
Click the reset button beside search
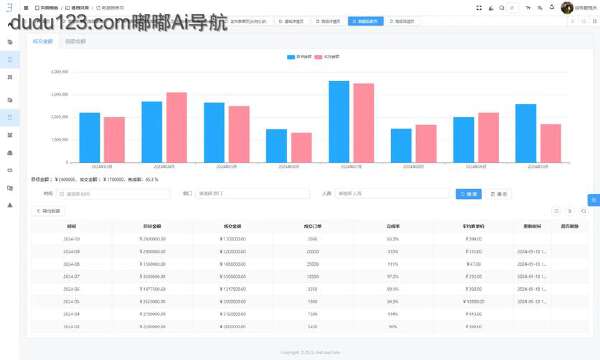pyautogui.click(x=499, y=194)
